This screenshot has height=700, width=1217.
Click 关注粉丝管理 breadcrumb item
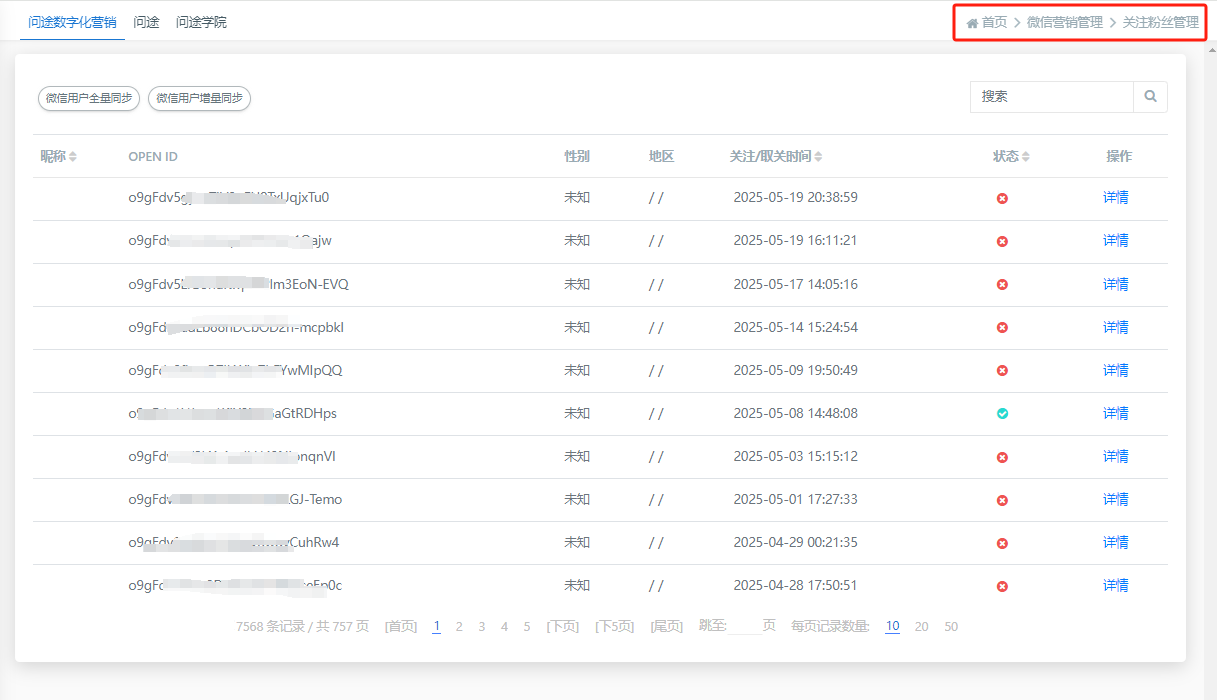pyautogui.click(x=1161, y=22)
